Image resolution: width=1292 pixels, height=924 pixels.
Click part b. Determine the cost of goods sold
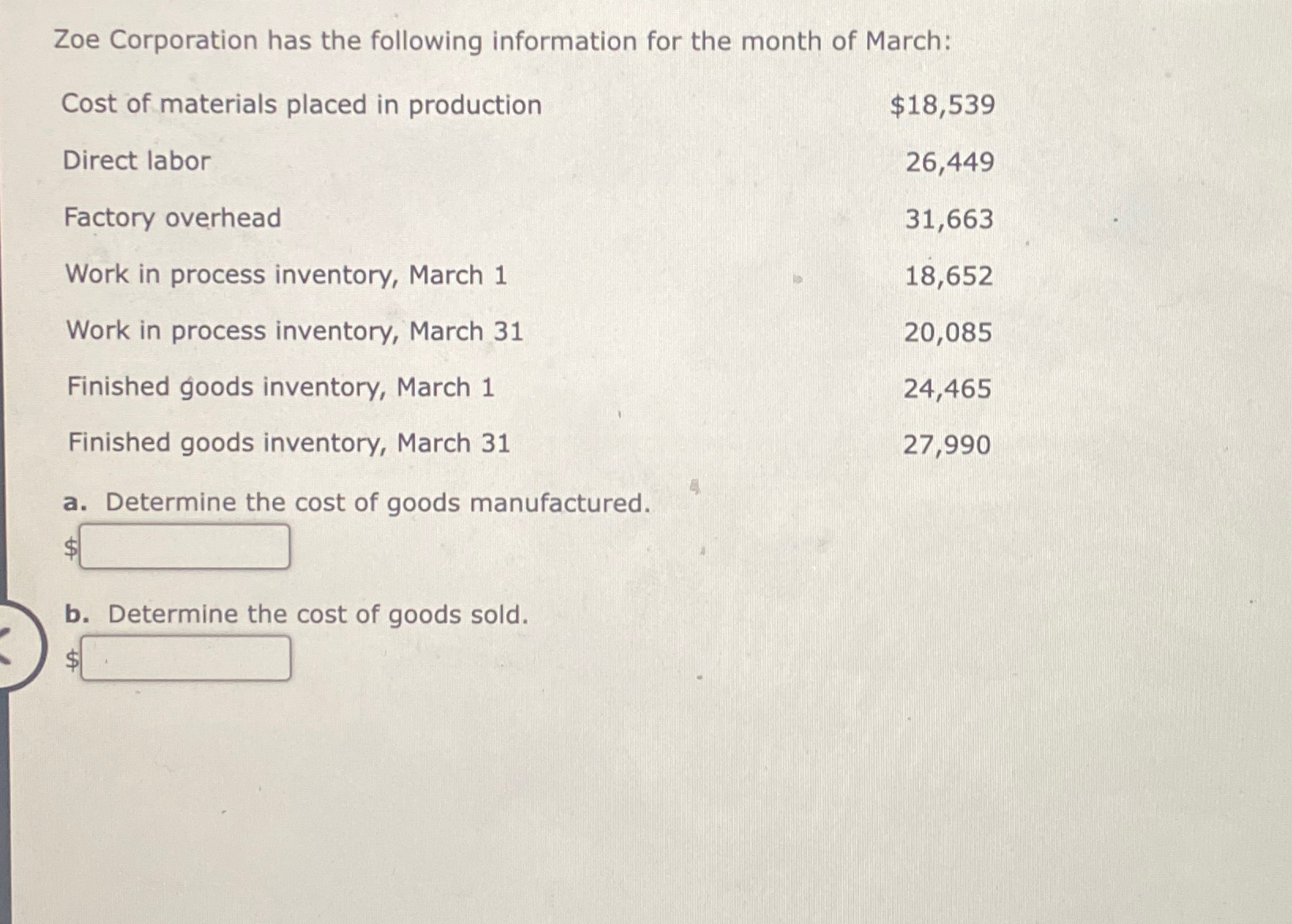[296, 614]
